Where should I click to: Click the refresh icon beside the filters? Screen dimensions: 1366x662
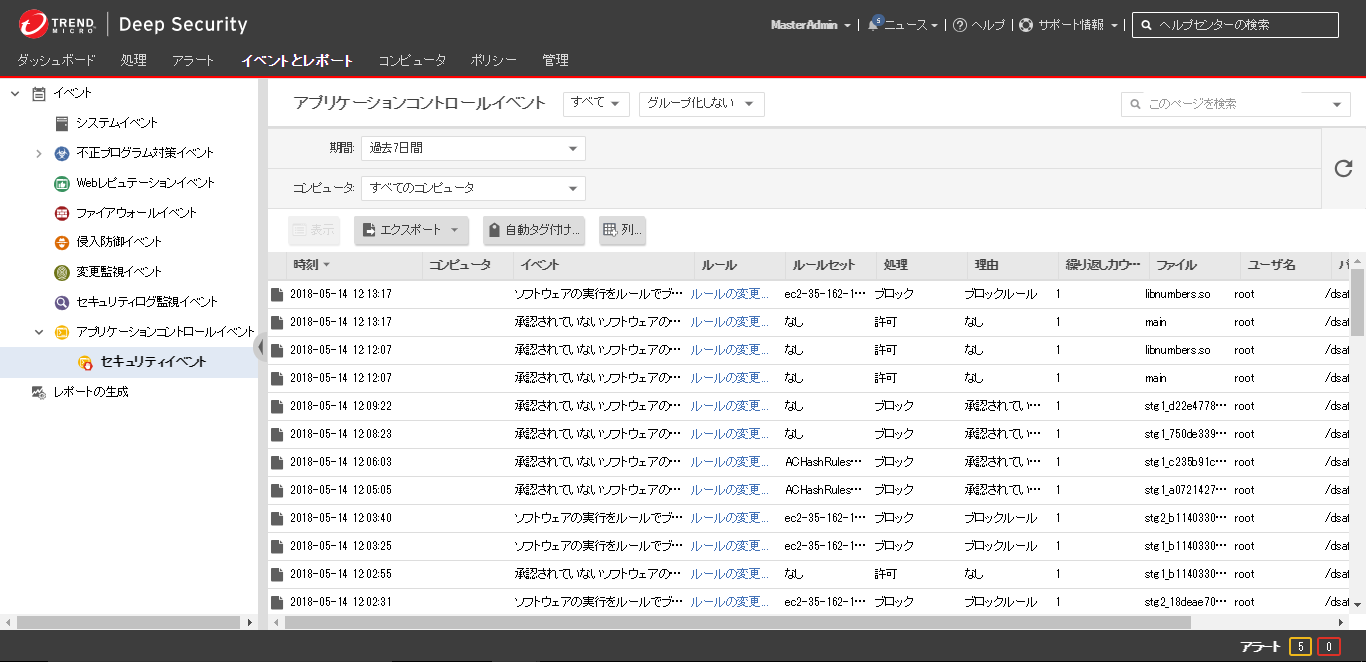coord(1343,168)
